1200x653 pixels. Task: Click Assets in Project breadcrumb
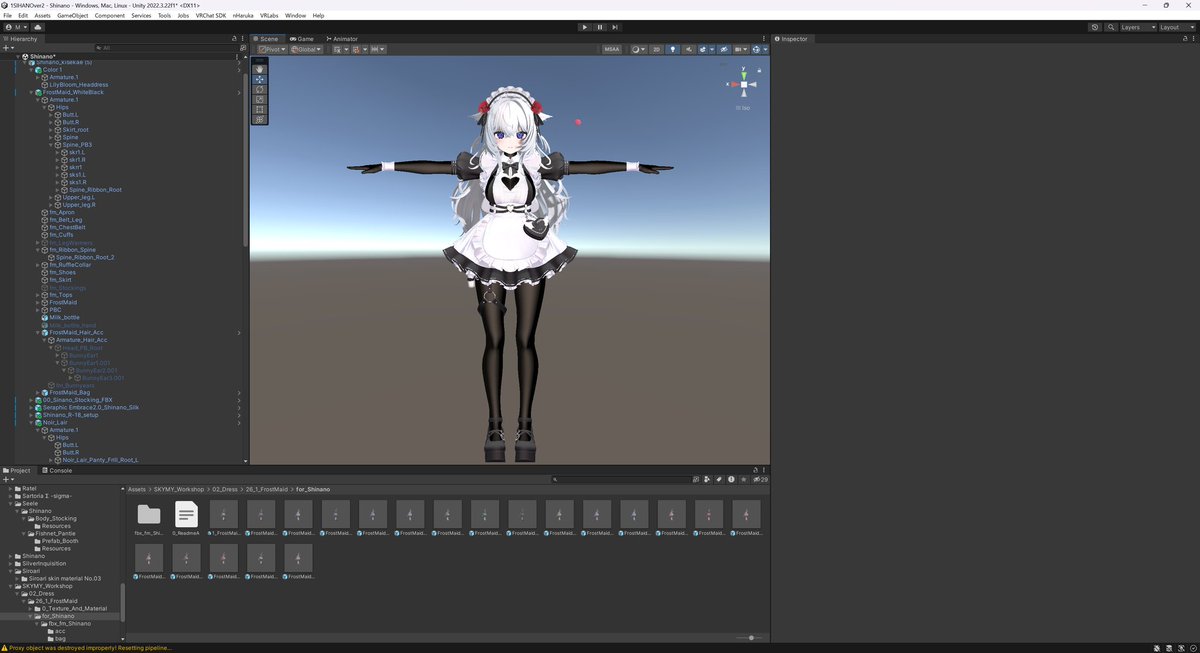click(x=138, y=489)
